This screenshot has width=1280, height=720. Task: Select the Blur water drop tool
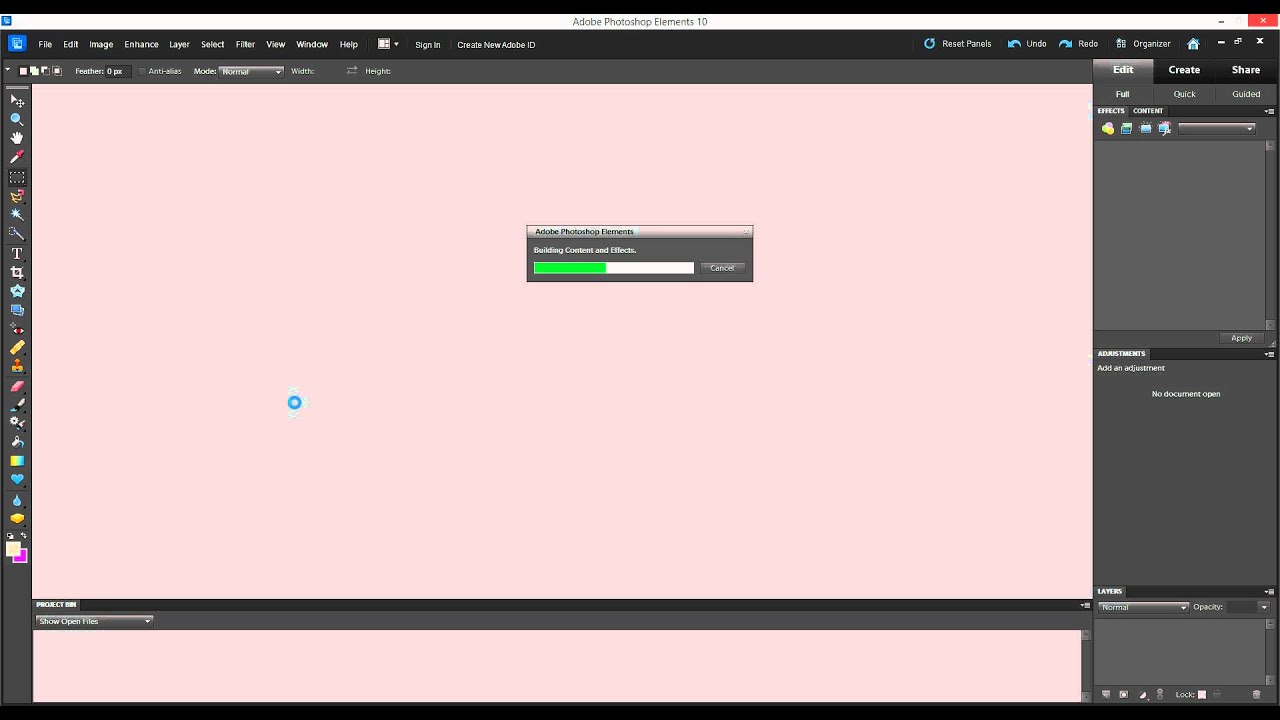click(17, 500)
